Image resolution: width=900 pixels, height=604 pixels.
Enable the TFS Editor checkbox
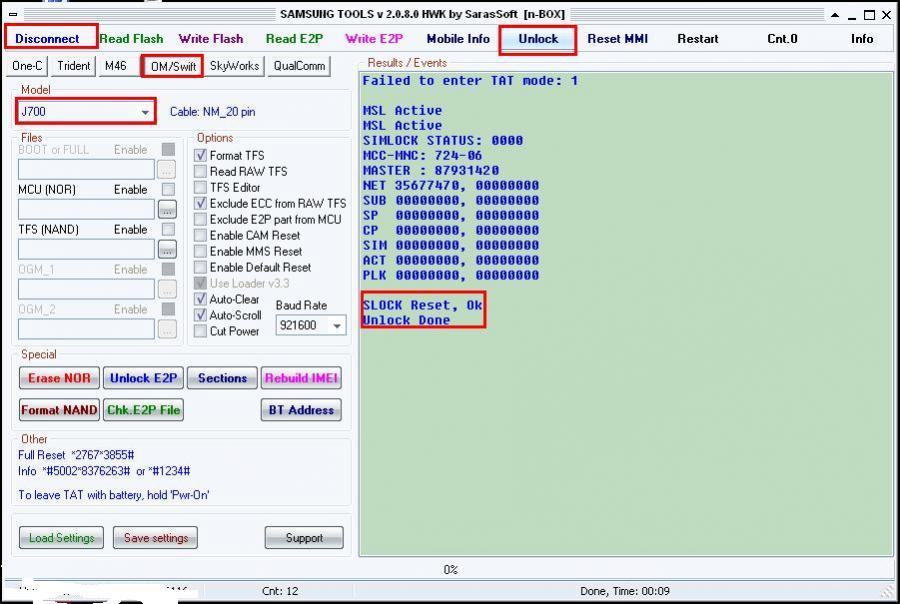[x=200, y=187]
